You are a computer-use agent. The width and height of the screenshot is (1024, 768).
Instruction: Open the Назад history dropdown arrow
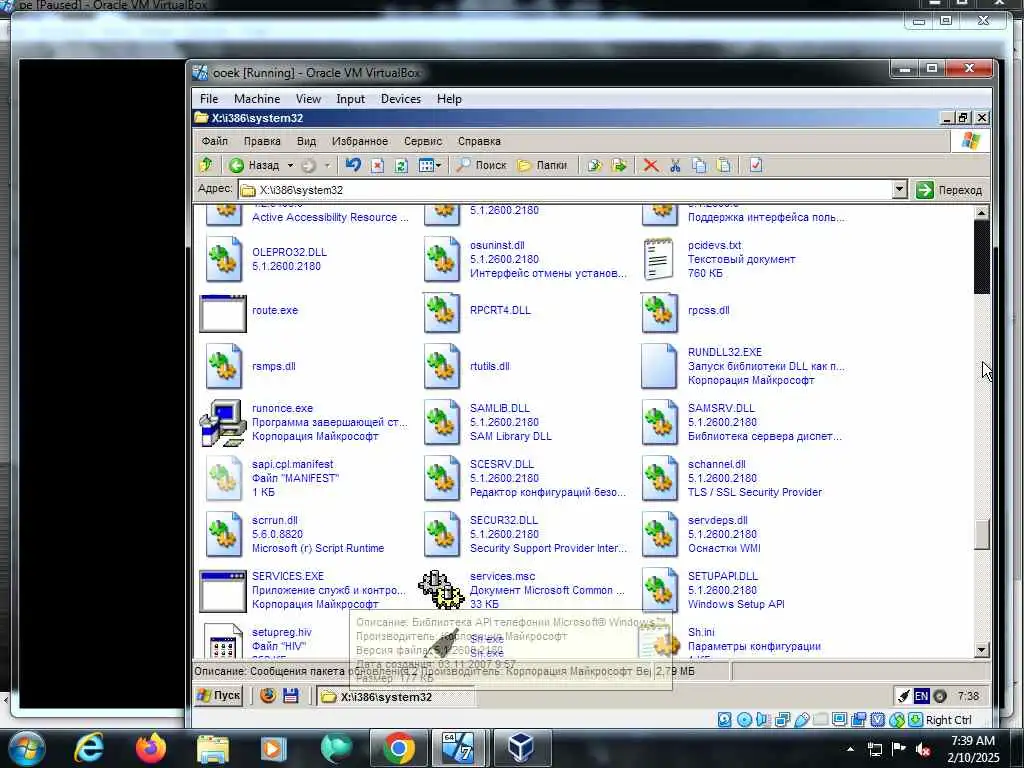[291, 165]
